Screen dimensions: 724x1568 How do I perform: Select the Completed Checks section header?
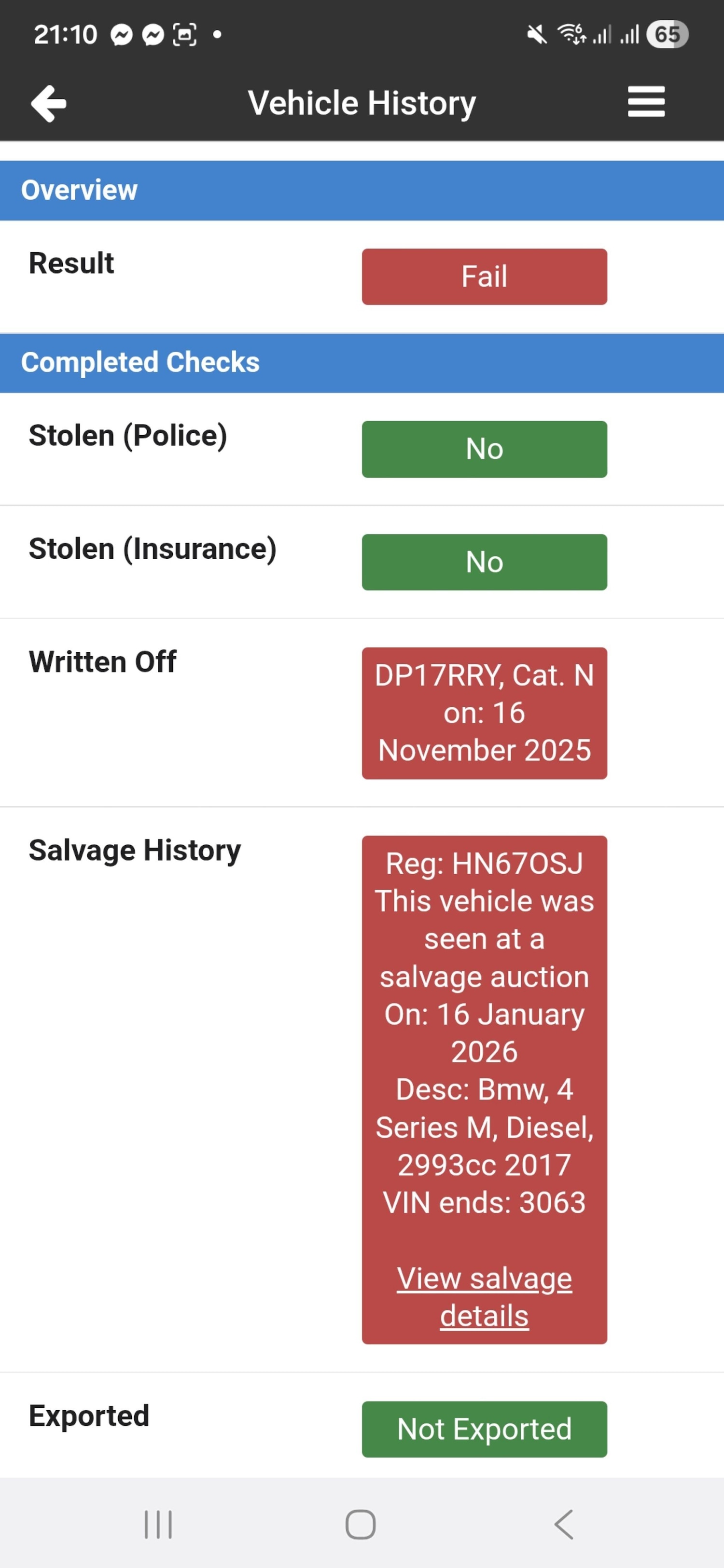click(362, 363)
